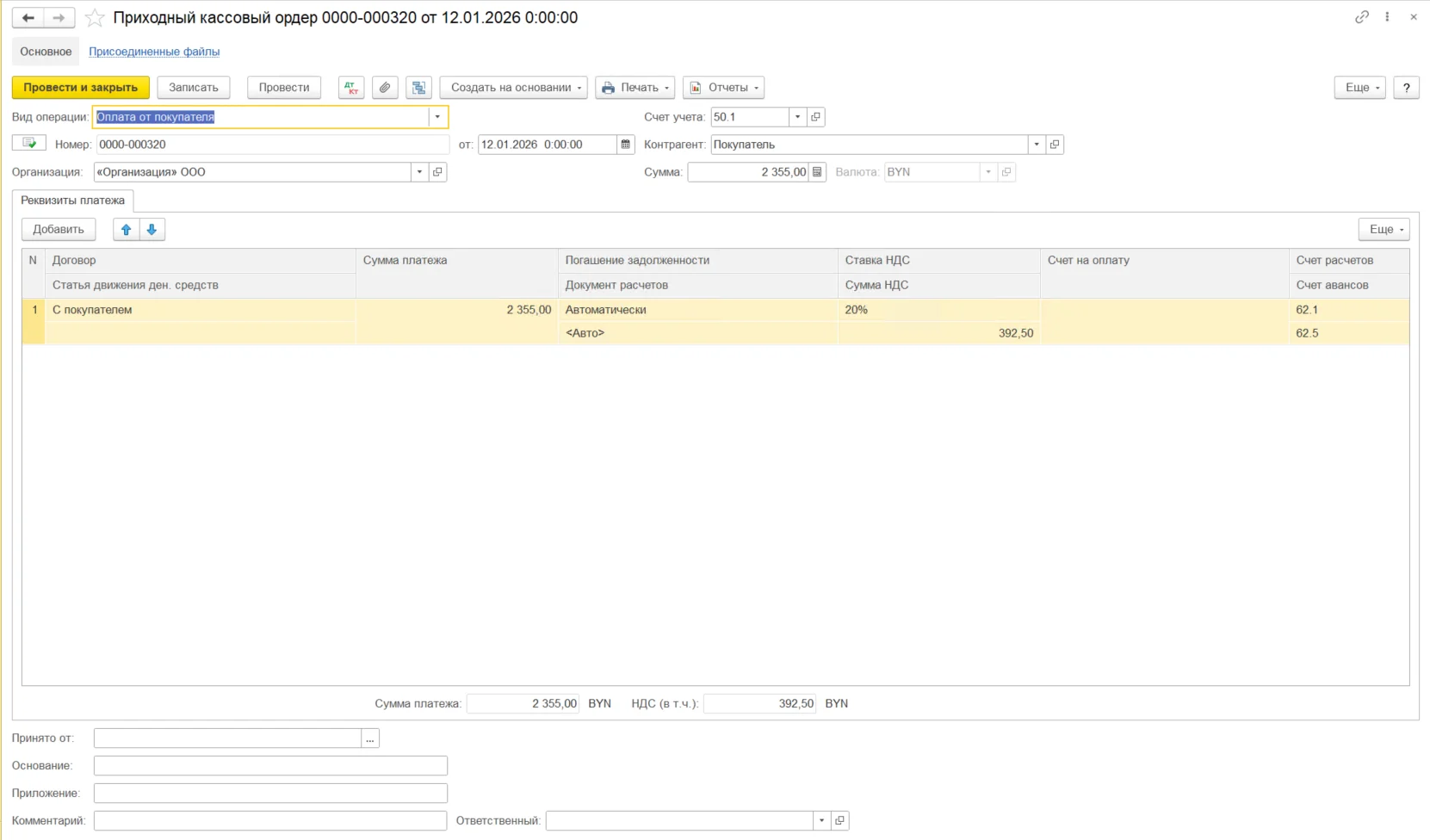Open the Ответственный employee card icon
This screenshot has width=1430, height=840.
(x=839, y=821)
